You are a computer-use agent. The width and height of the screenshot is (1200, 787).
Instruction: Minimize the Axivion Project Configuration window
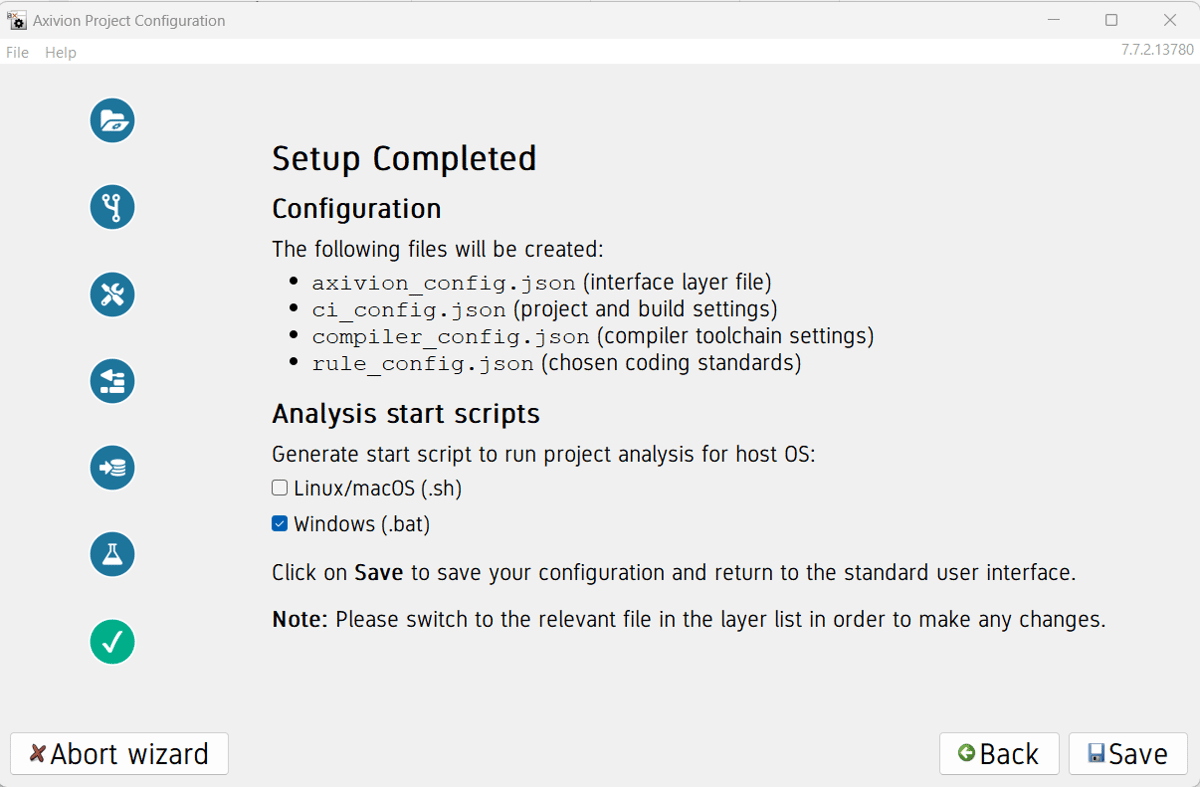[x=1053, y=20]
